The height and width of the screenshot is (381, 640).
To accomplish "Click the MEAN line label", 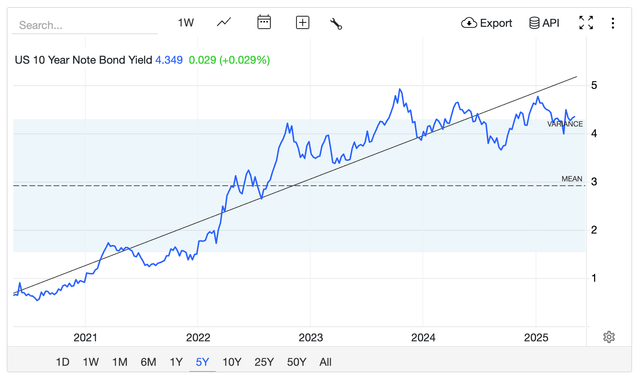I will point(572,179).
